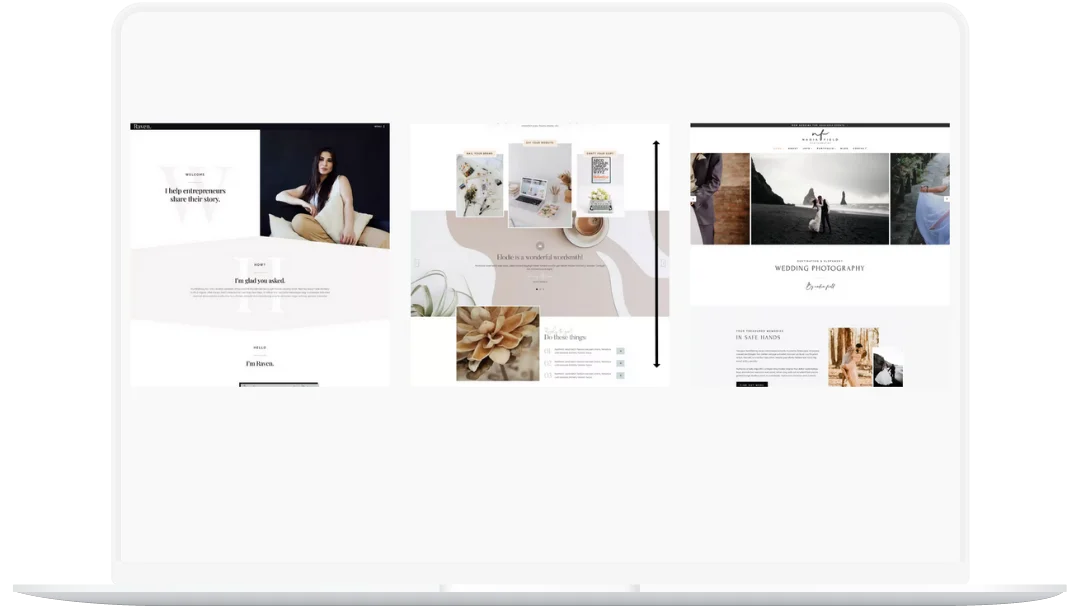Click the arrow button for step 01

621,351
